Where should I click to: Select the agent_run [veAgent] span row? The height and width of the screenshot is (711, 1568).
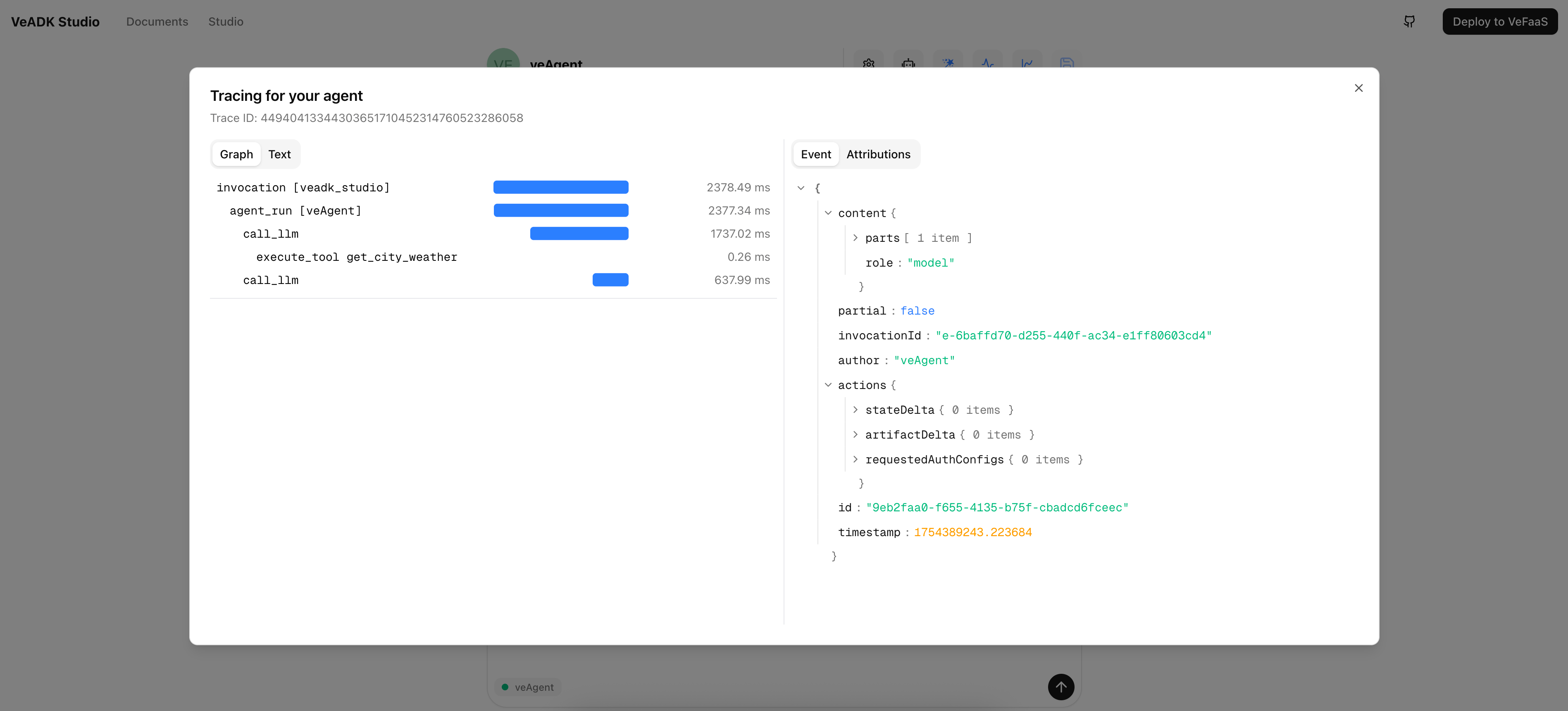pyautogui.click(x=493, y=211)
